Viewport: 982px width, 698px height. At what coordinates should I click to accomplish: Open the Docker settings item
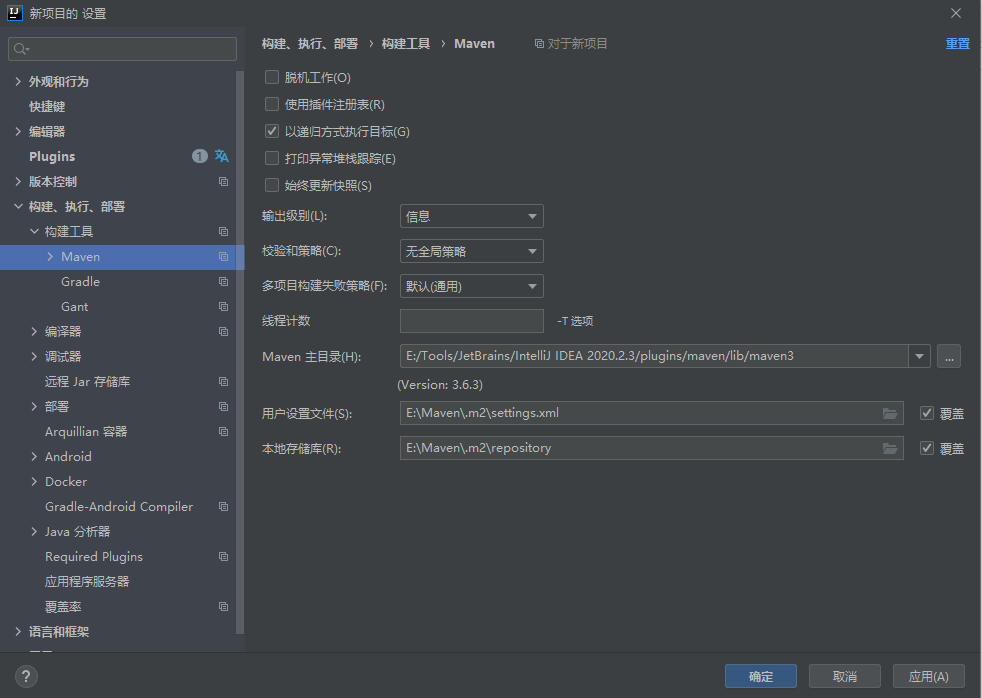coord(66,481)
